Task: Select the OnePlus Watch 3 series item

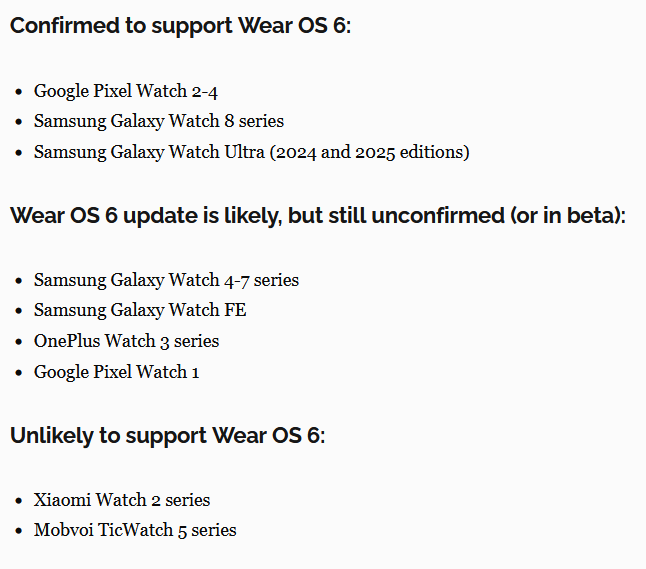Action: coord(126,341)
